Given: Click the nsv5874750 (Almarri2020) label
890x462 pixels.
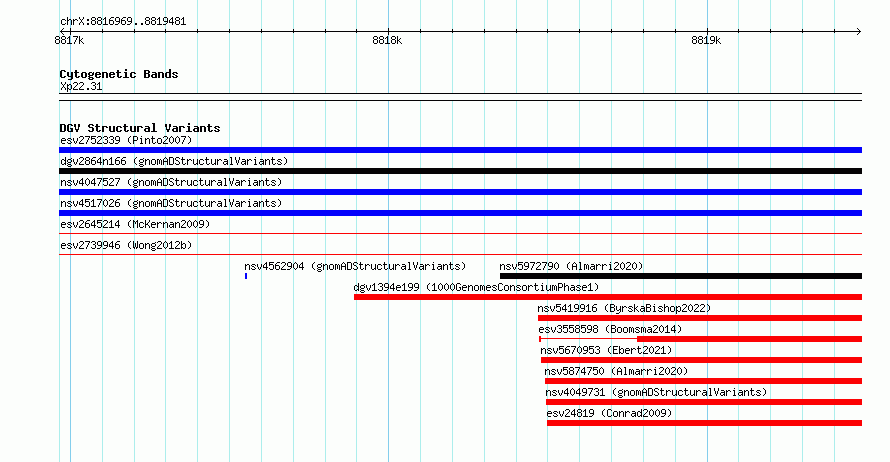Looking at the screenshot, I should tap(616, 371).
